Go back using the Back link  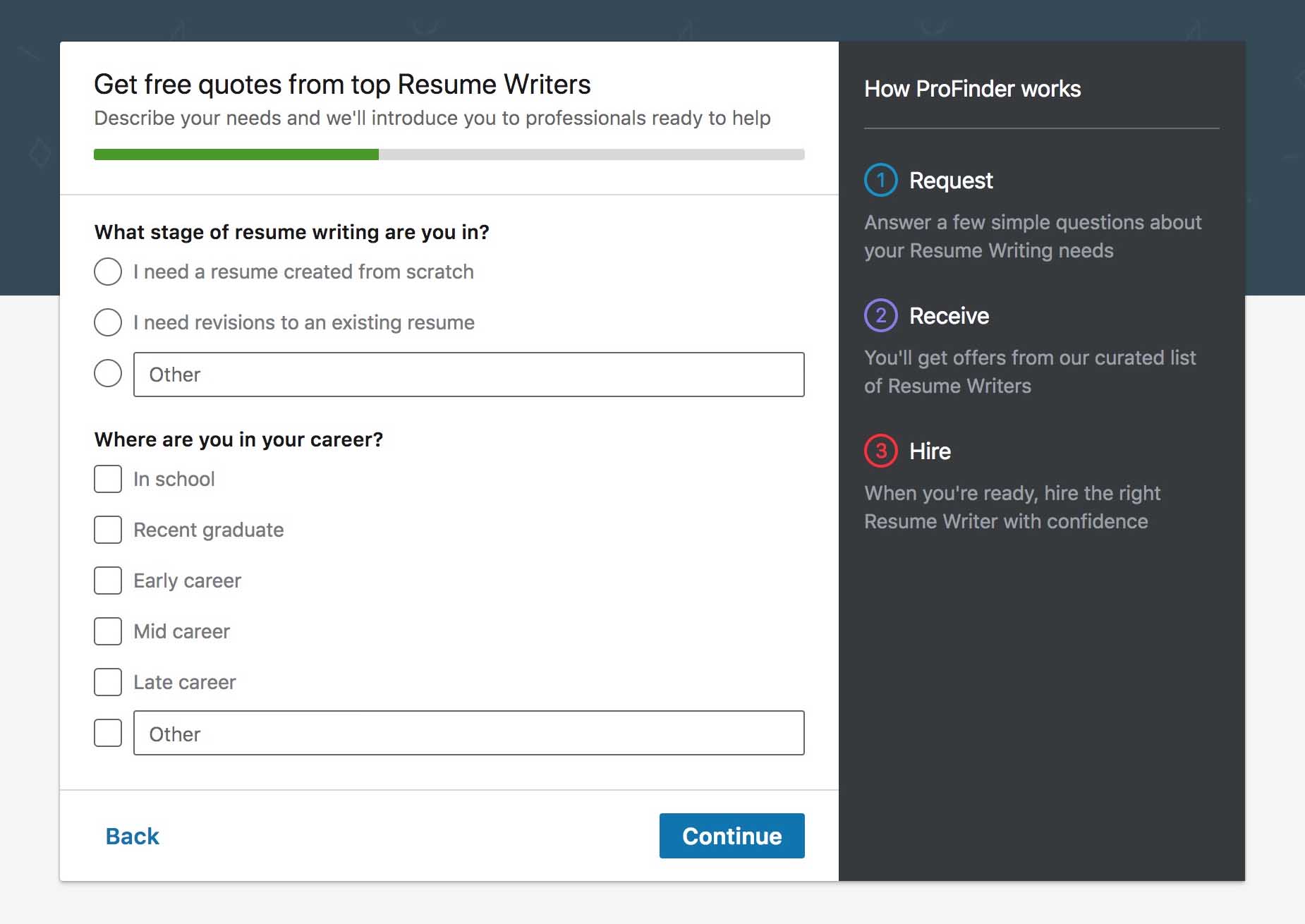click(132, 836)
